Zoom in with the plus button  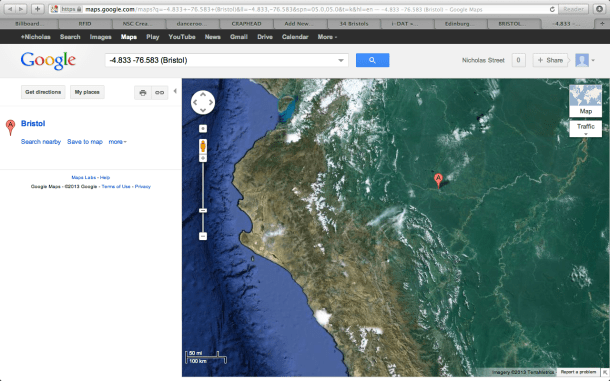[203, 158]
